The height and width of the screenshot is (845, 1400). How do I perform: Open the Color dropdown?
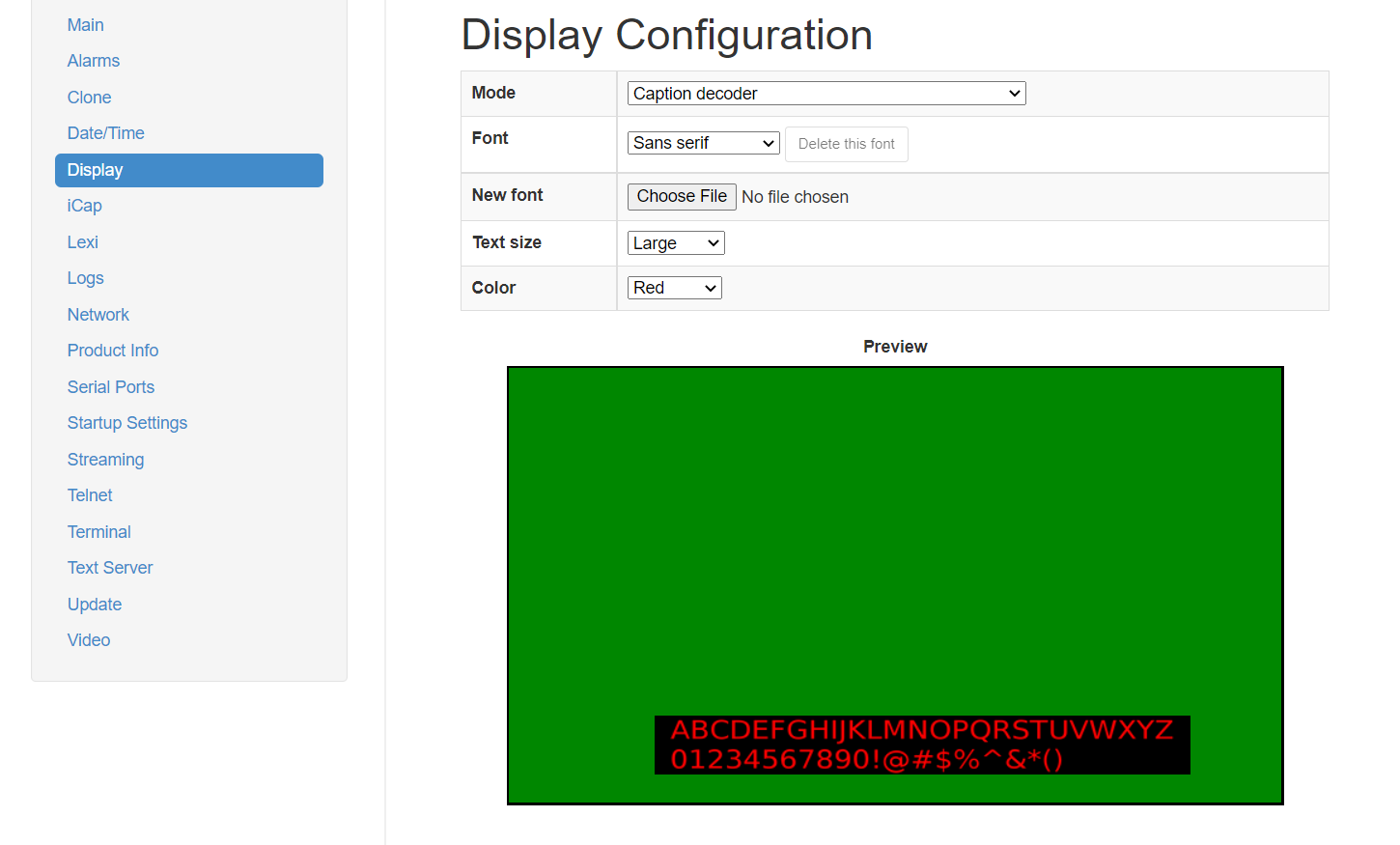pyautogui.click(x=674, y=288)
